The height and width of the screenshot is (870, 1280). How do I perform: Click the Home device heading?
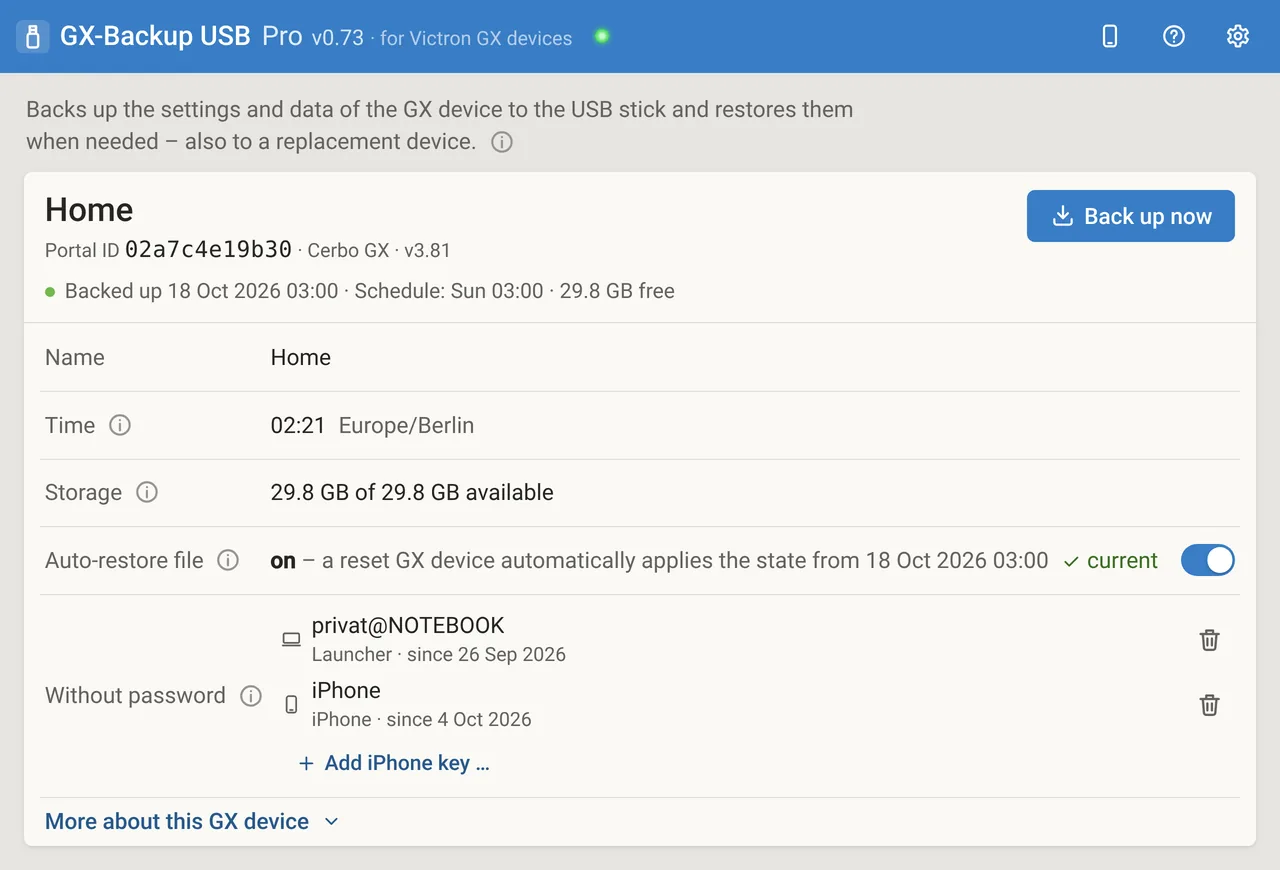89,210
